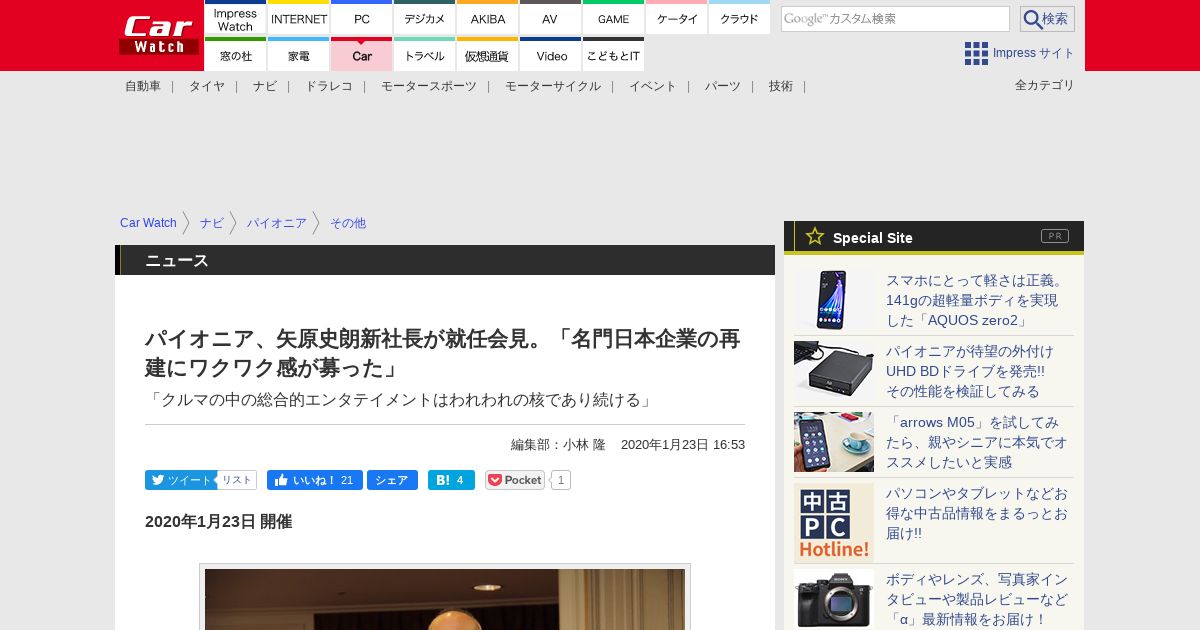1200x630 pixels.
Task: Click Facebook シェア button
Action: click(392, 480)
